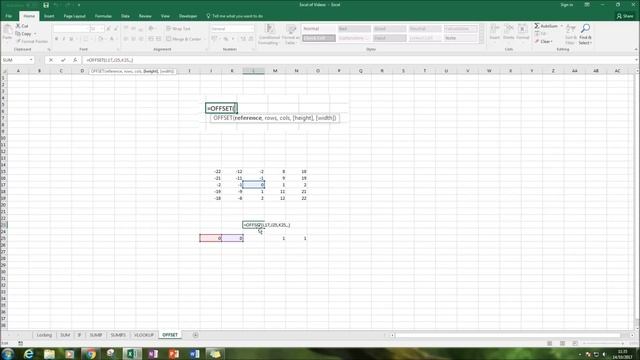The height and width of the screenshot is (360, 640).
Task: Switch to the Insert ribbon tab
Action: point(49,16)
